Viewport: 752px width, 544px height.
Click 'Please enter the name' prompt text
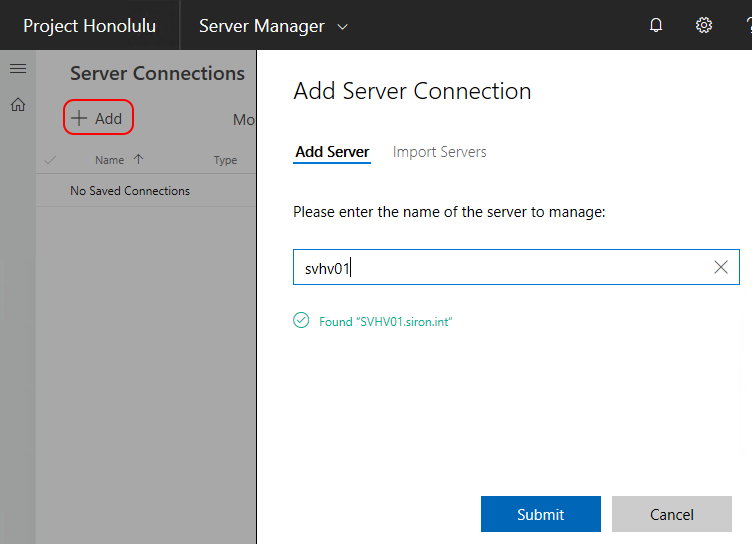(x=449, y=212)
